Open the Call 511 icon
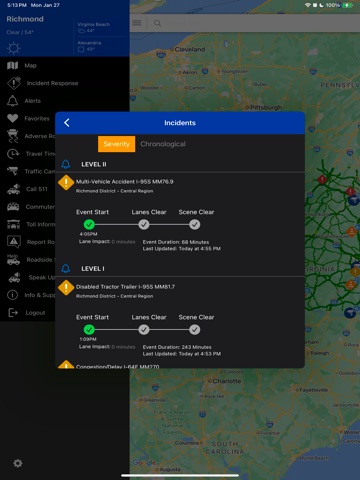 coord(13,189)
